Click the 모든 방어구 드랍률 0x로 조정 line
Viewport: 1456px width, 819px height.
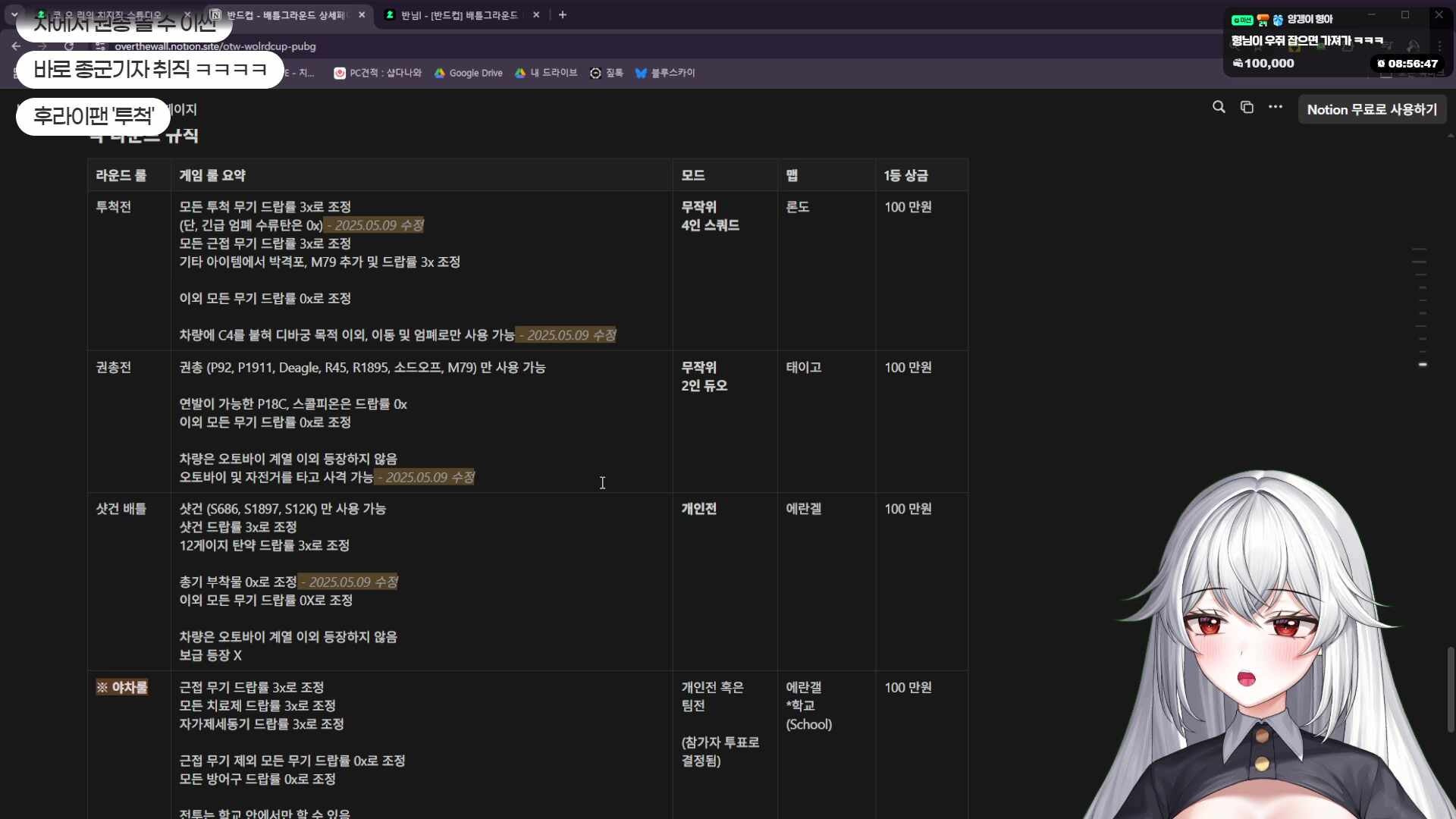click(258, 780)
